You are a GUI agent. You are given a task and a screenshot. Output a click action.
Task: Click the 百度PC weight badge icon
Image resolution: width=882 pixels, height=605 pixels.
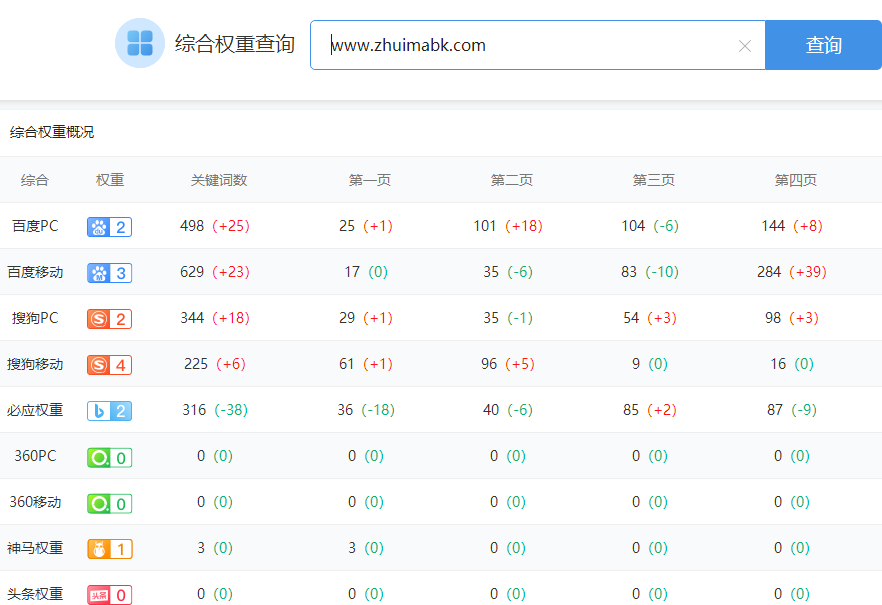(110, 227)
